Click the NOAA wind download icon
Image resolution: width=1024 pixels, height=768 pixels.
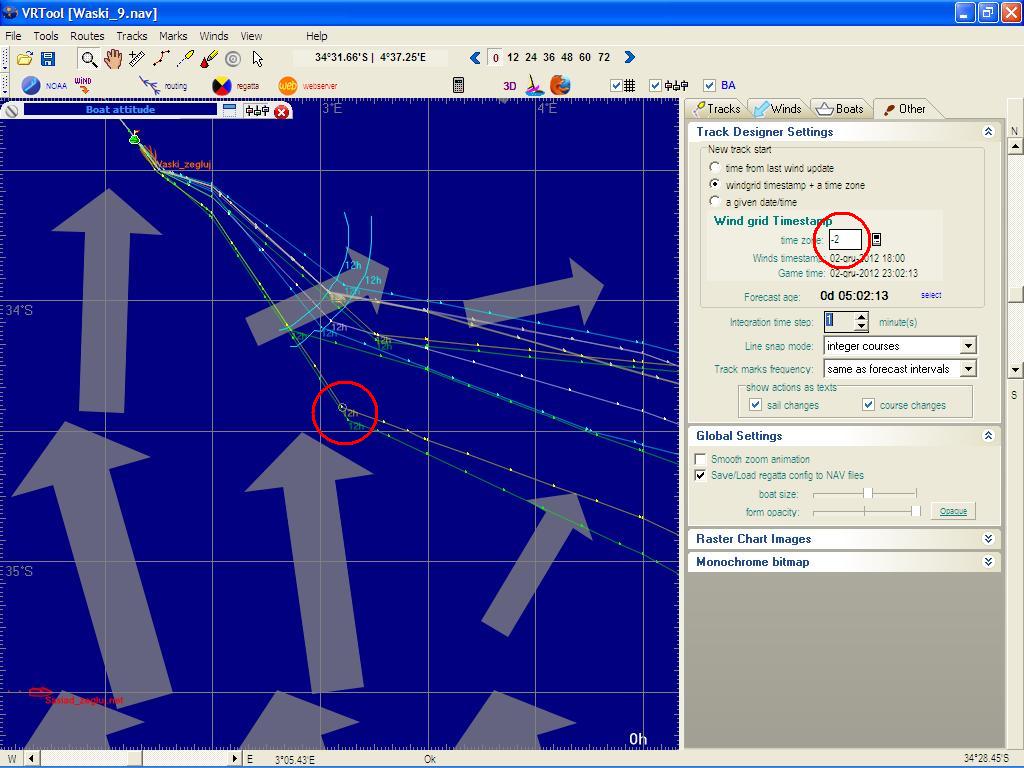33,86
